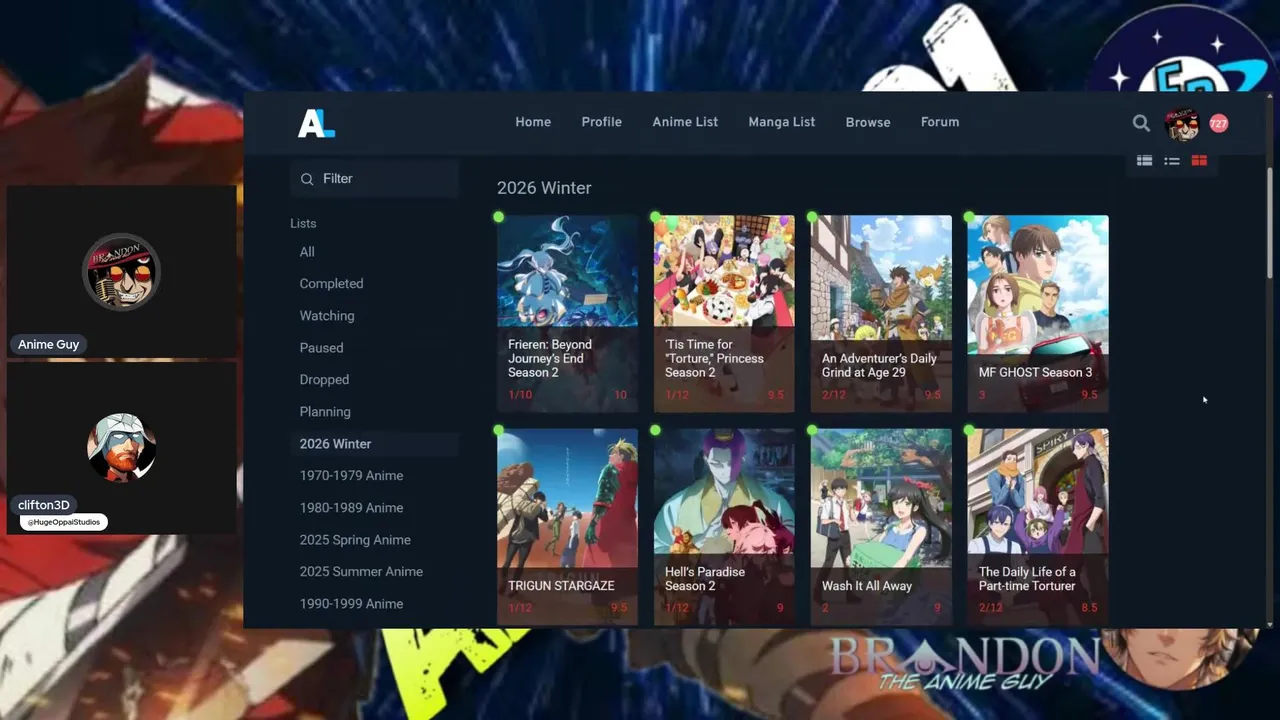
Task: Select the Planning list
Action: (x=325, y=412)
